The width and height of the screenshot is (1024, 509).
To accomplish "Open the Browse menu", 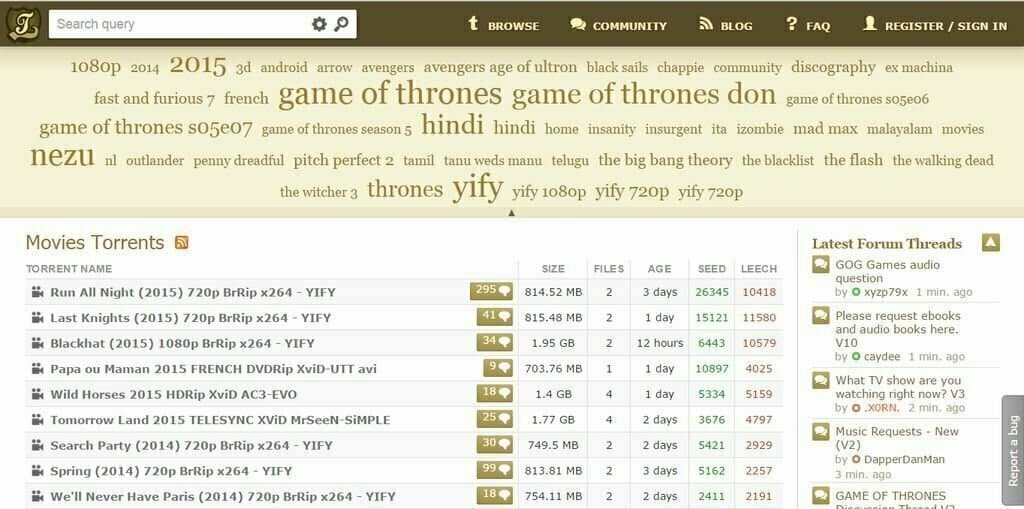I will coord(503,25).
